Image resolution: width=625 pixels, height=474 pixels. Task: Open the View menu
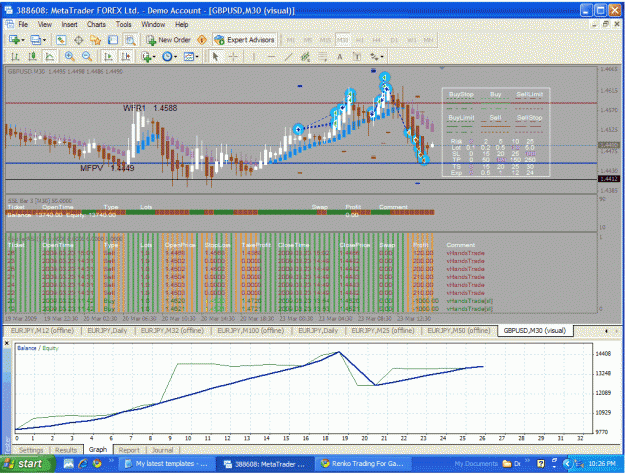[45, 24]
